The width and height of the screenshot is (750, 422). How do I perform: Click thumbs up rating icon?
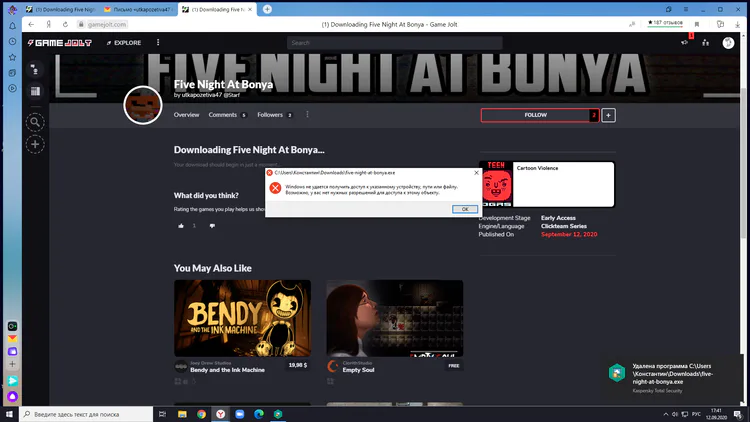[x=181, y=226]
